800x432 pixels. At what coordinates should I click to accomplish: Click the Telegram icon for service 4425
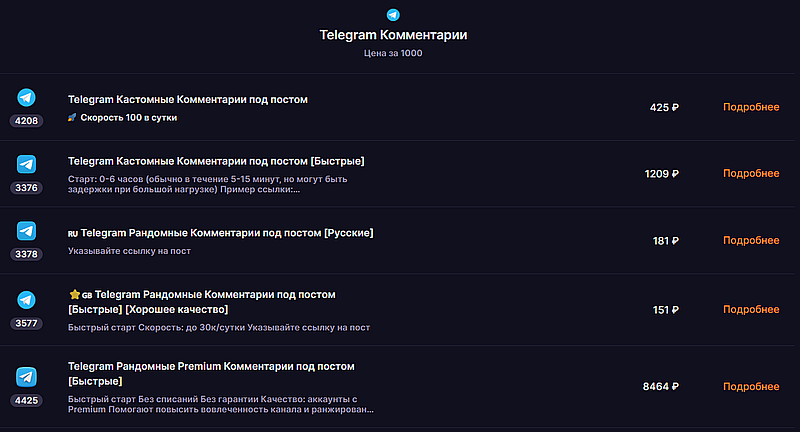point(26,377)
